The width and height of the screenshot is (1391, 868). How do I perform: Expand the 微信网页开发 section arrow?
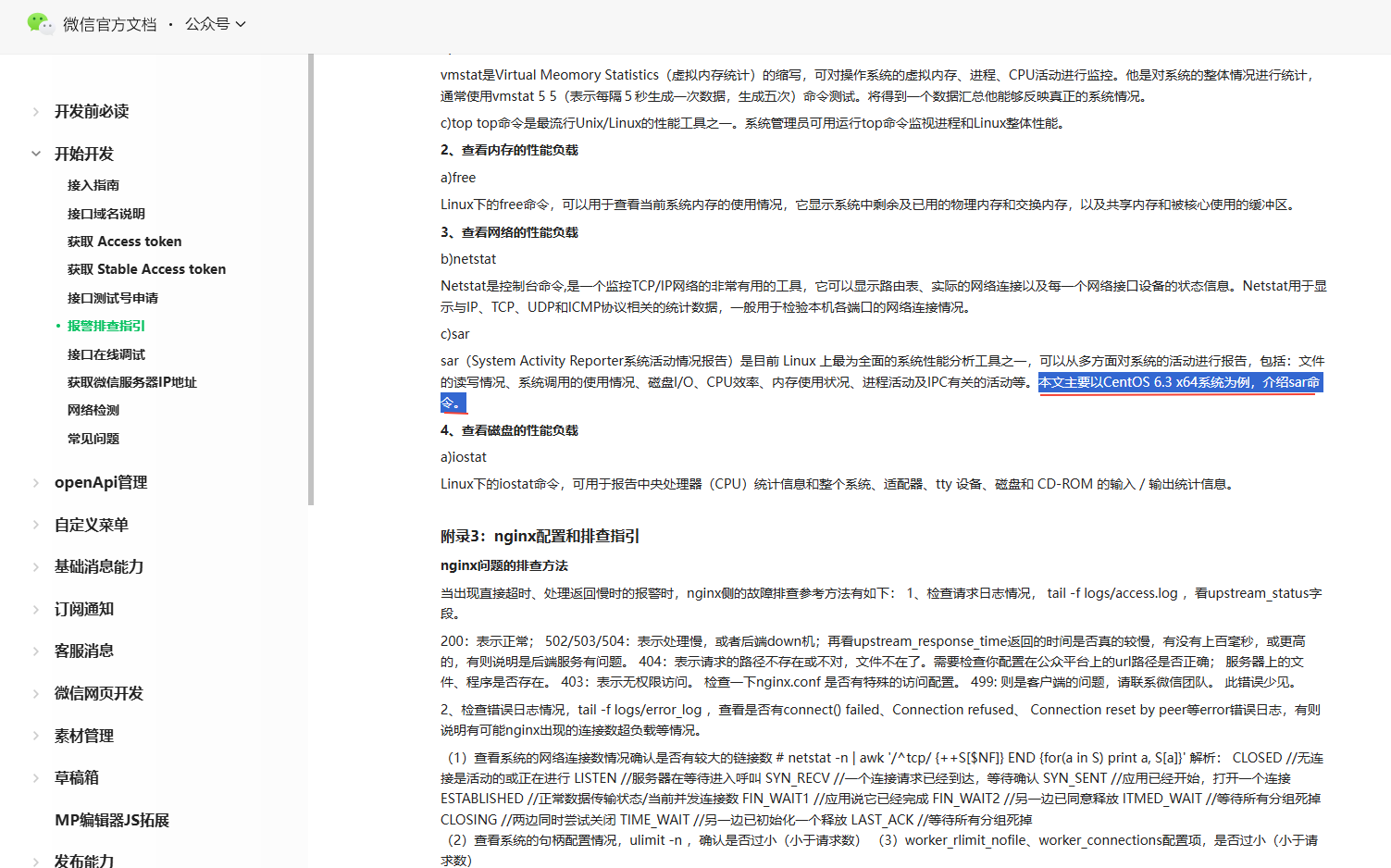[x=36, y=694]
